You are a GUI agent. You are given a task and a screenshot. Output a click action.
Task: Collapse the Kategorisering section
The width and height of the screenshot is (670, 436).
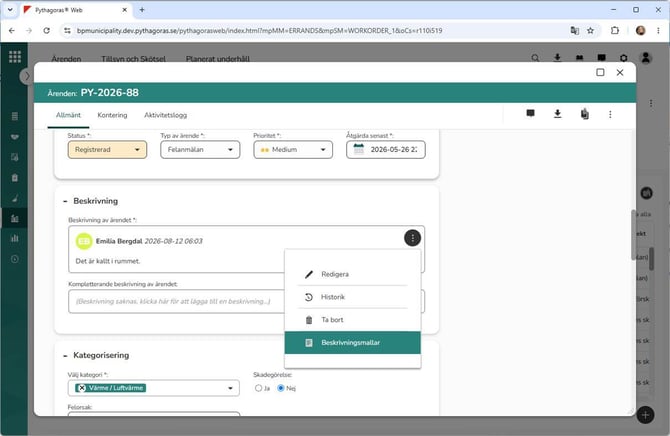(65, 356)
